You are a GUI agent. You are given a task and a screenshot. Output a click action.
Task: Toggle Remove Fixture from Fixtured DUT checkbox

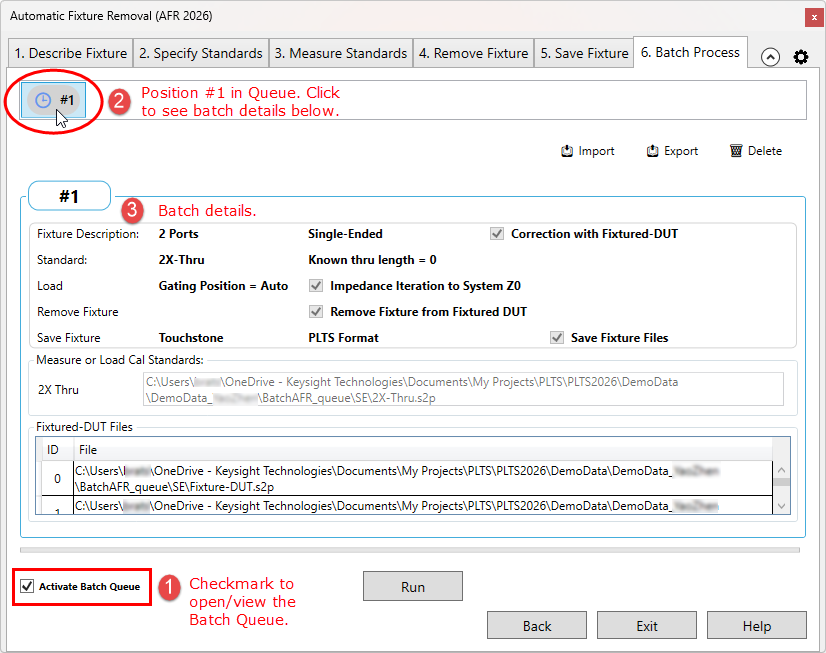click(x=316, y=312)
